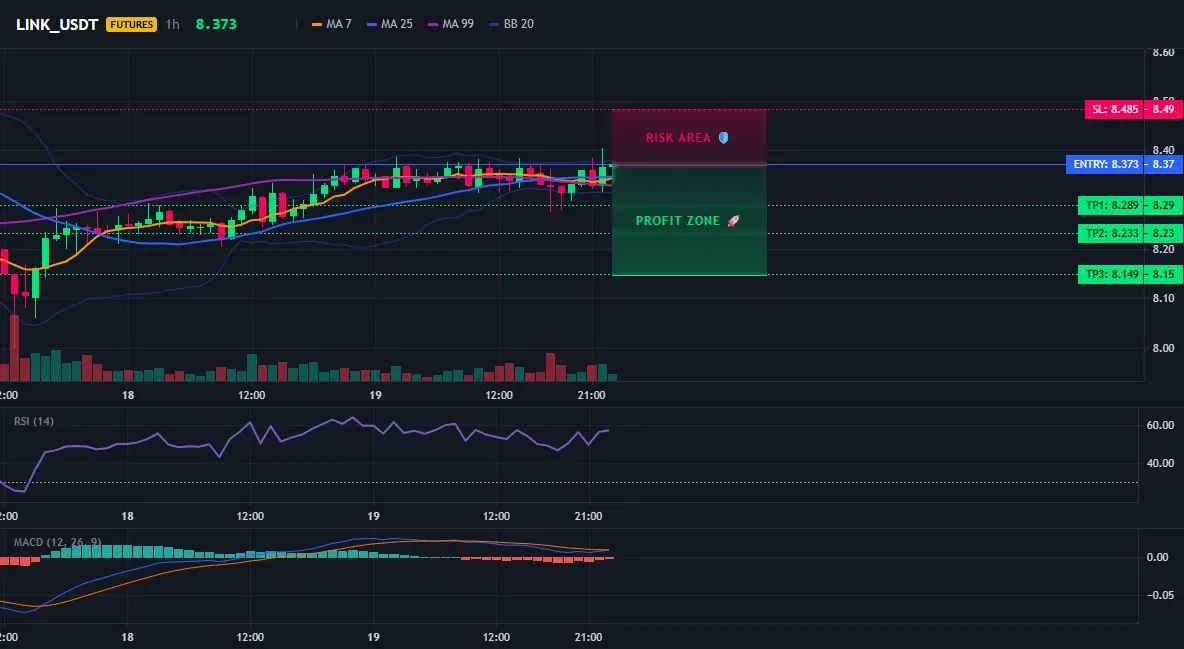
Task: Open the MACD (12, 26, 9) indicator label
Action: [x=57, y=542]
